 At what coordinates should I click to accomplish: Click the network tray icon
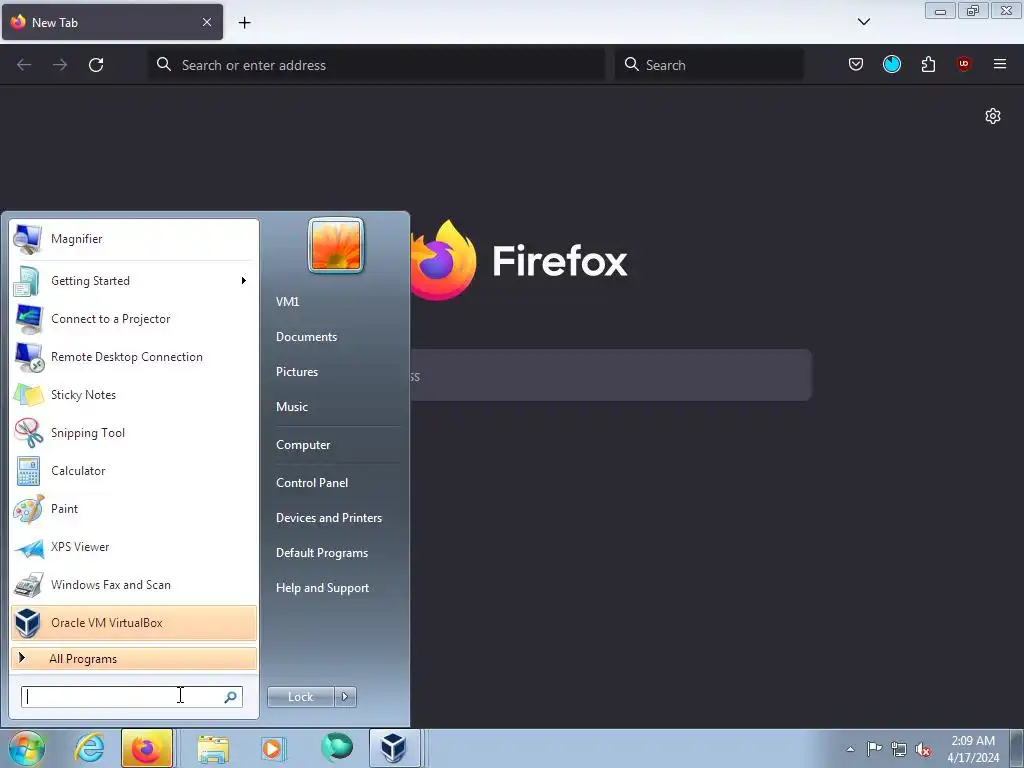[x=899, y=749]
